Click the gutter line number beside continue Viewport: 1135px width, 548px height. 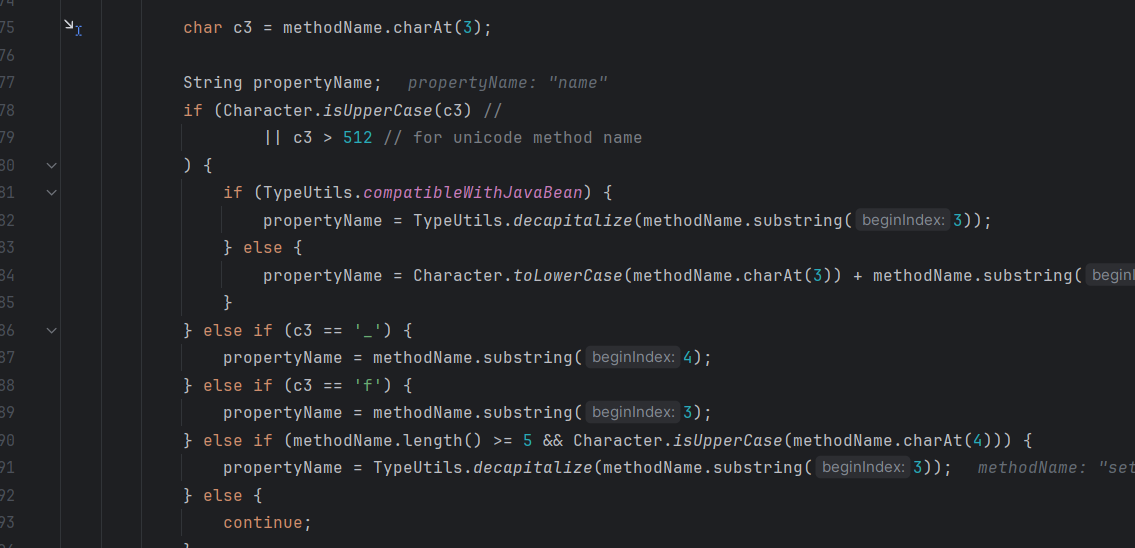tap(8, 522)
